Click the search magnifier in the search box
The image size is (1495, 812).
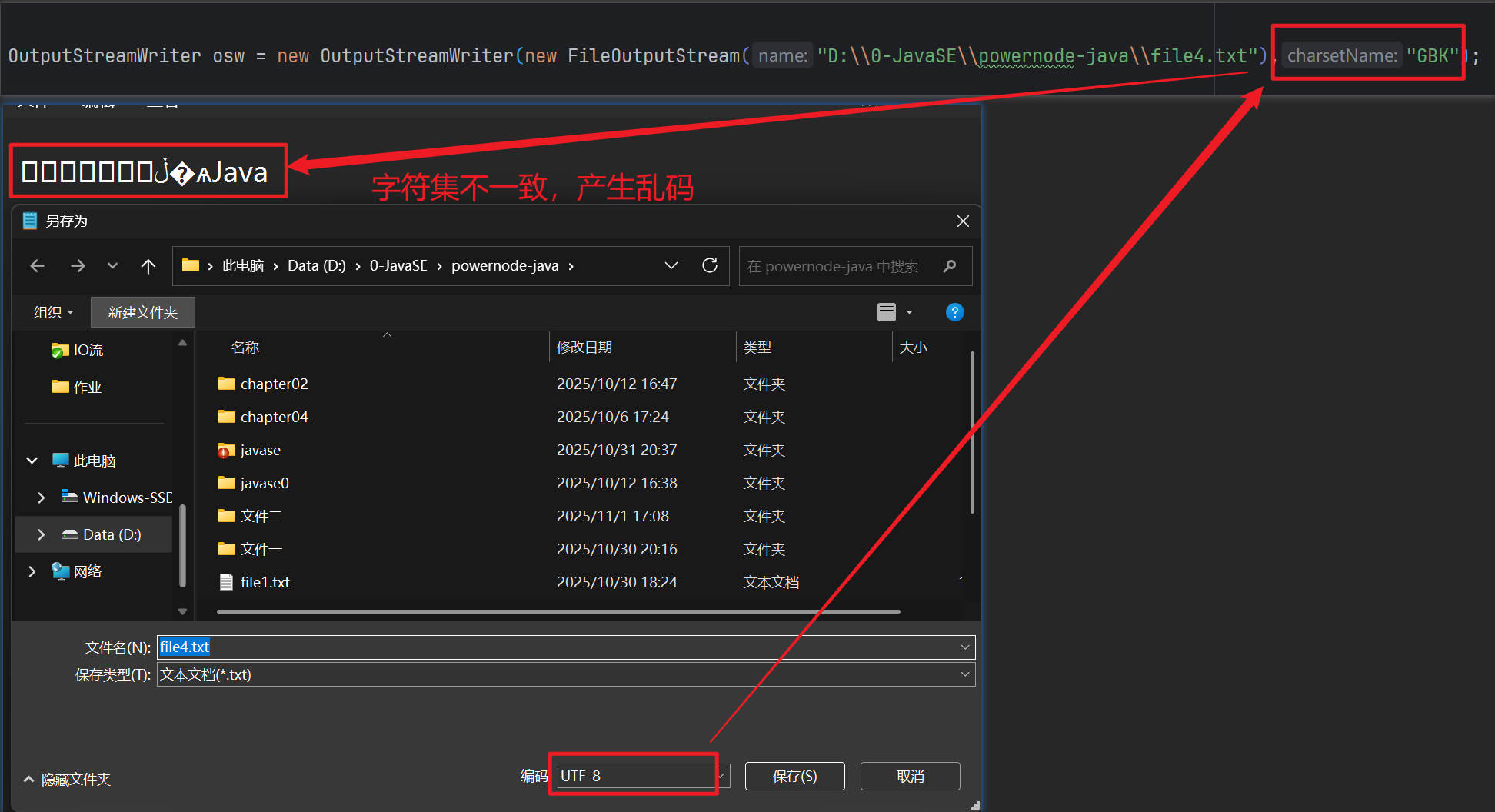pos(951,266)
